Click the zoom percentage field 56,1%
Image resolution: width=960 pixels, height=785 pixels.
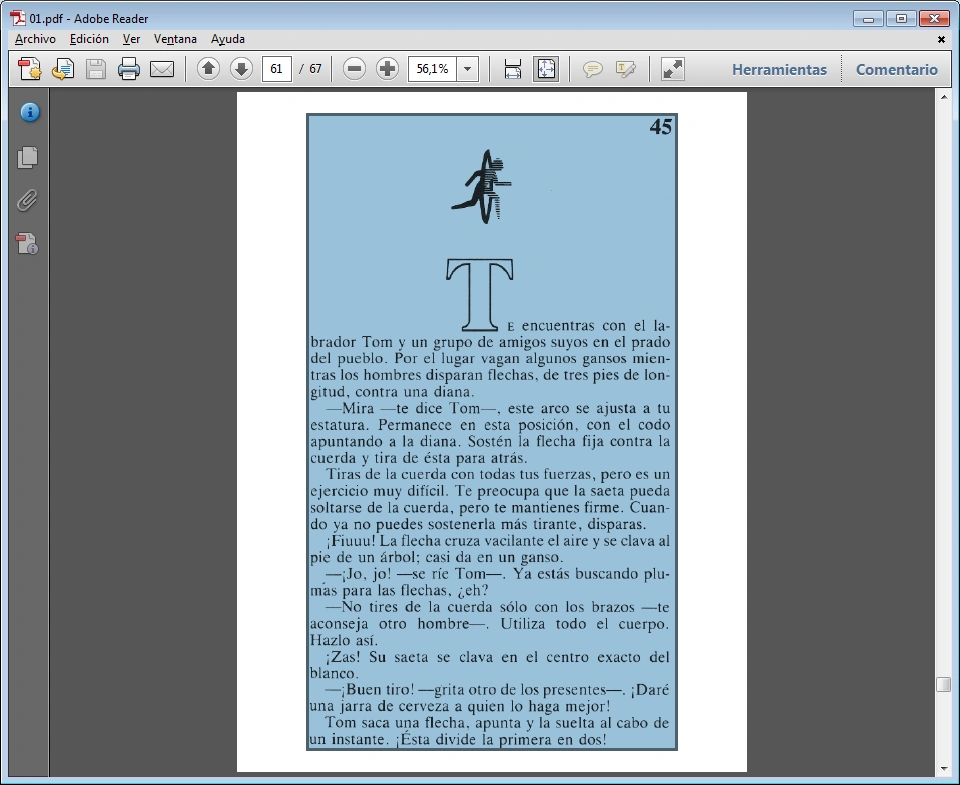click(433, 69)
